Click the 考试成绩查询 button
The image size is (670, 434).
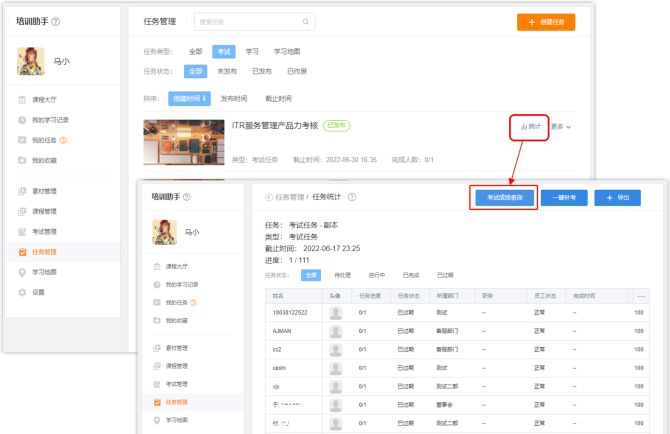point(505,198)
